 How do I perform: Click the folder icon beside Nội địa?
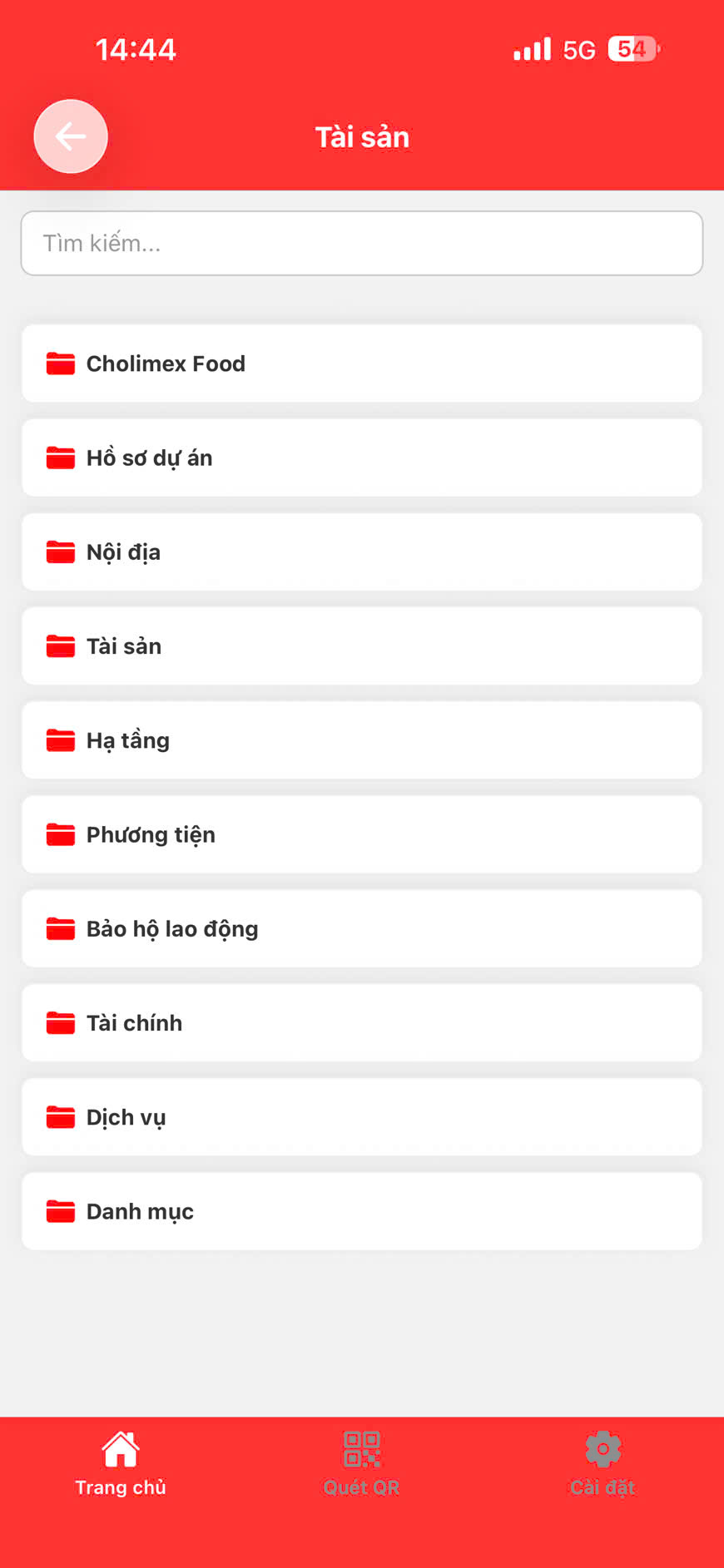[61, 552]
